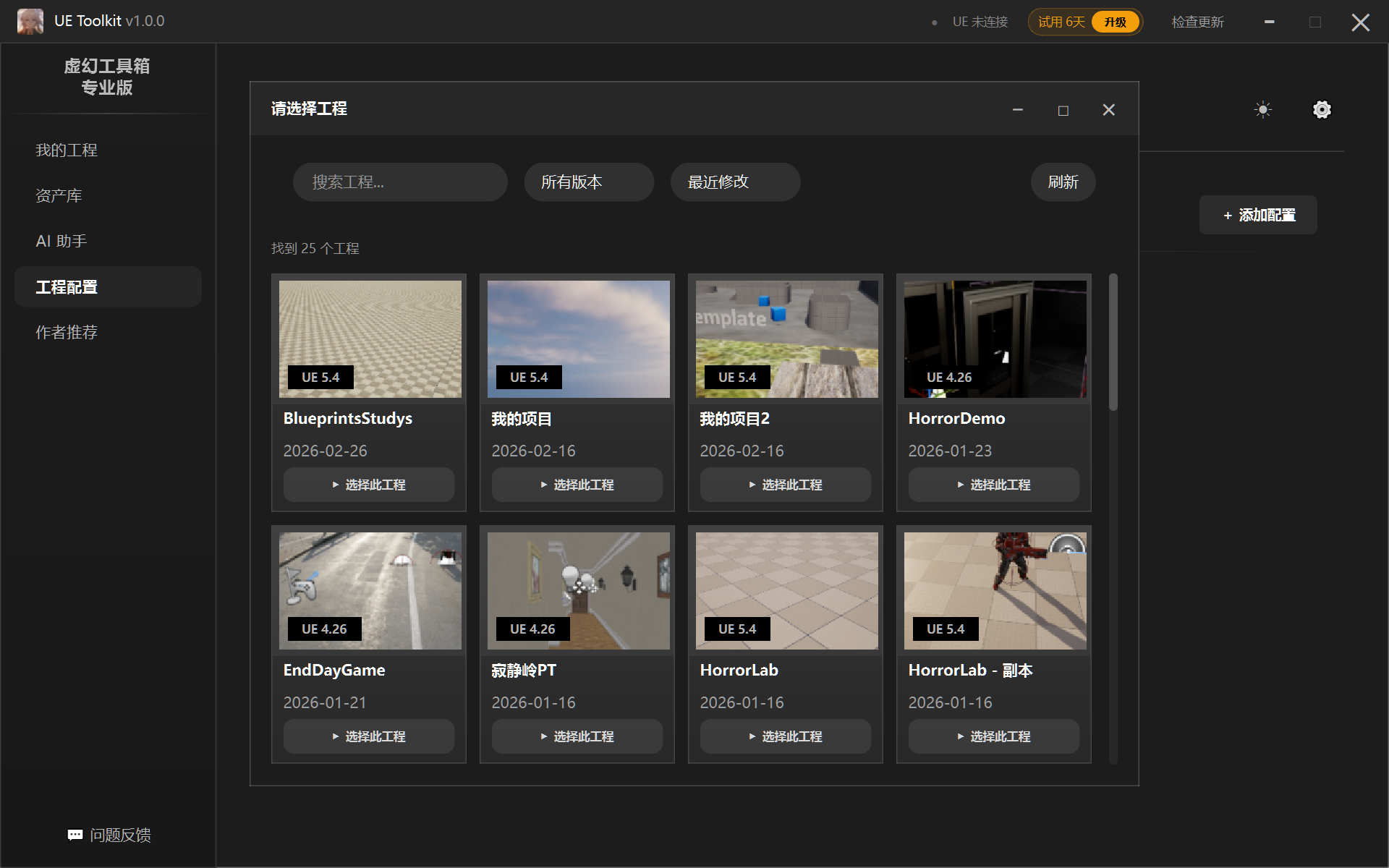This screenshot has width=1389, height=868.
Task: Click 检查更新 check for updates
Action: (1197, 22)
